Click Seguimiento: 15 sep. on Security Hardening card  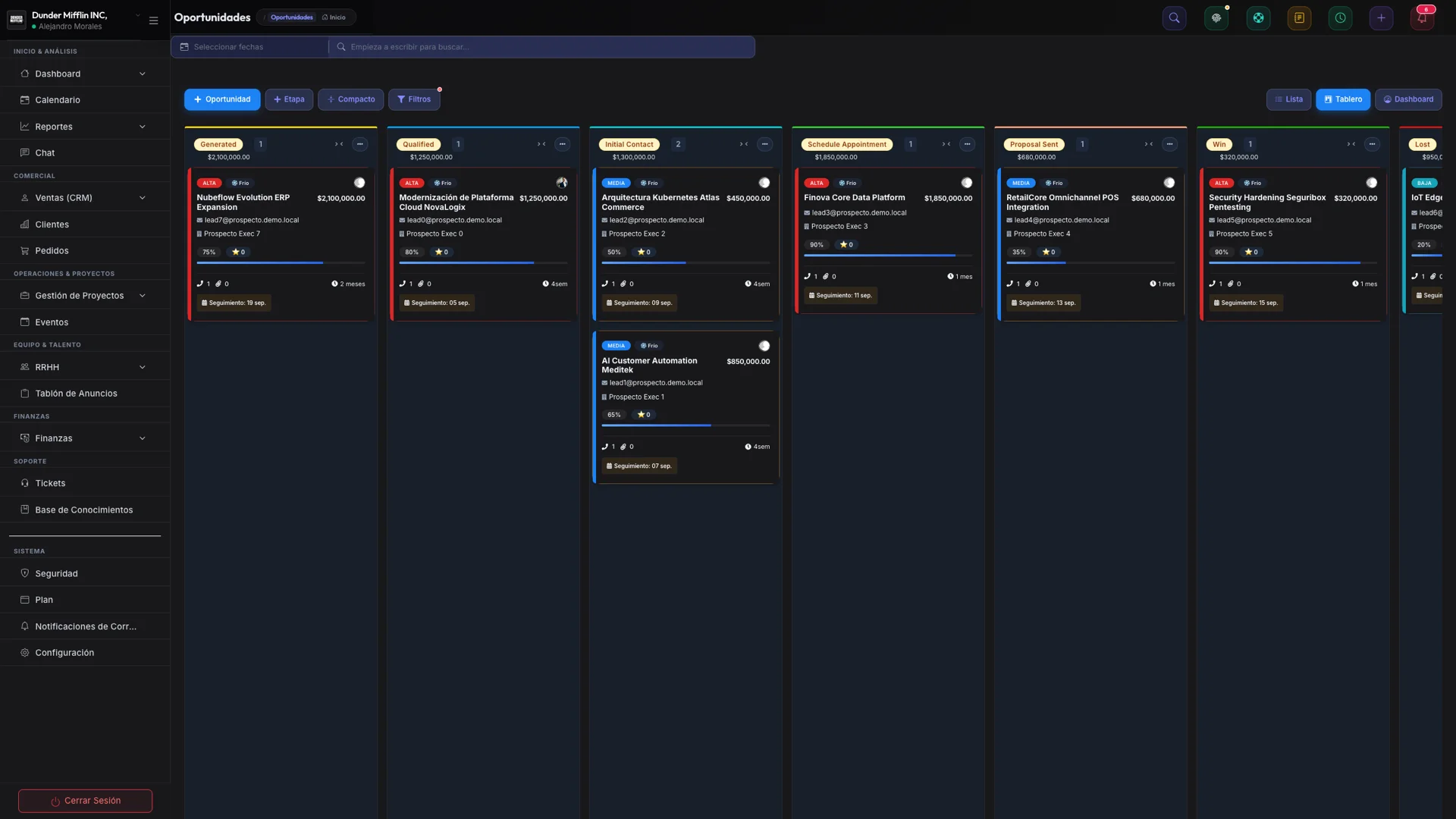click(x=1246, y=303)
